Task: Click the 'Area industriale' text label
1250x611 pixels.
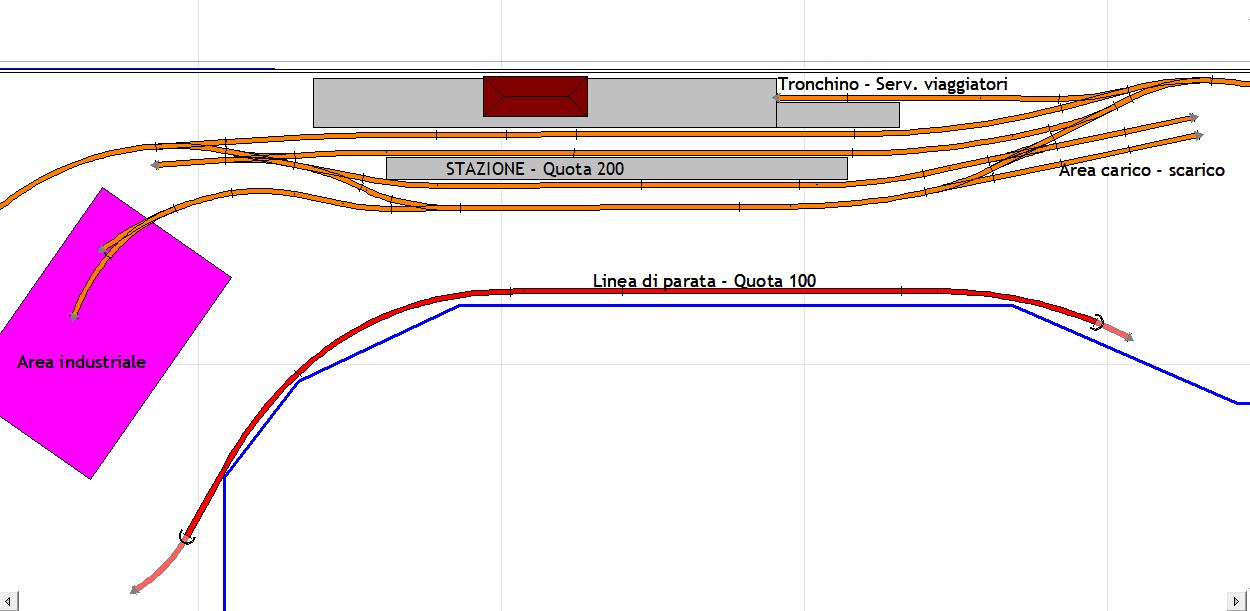Action: (81, 362)
